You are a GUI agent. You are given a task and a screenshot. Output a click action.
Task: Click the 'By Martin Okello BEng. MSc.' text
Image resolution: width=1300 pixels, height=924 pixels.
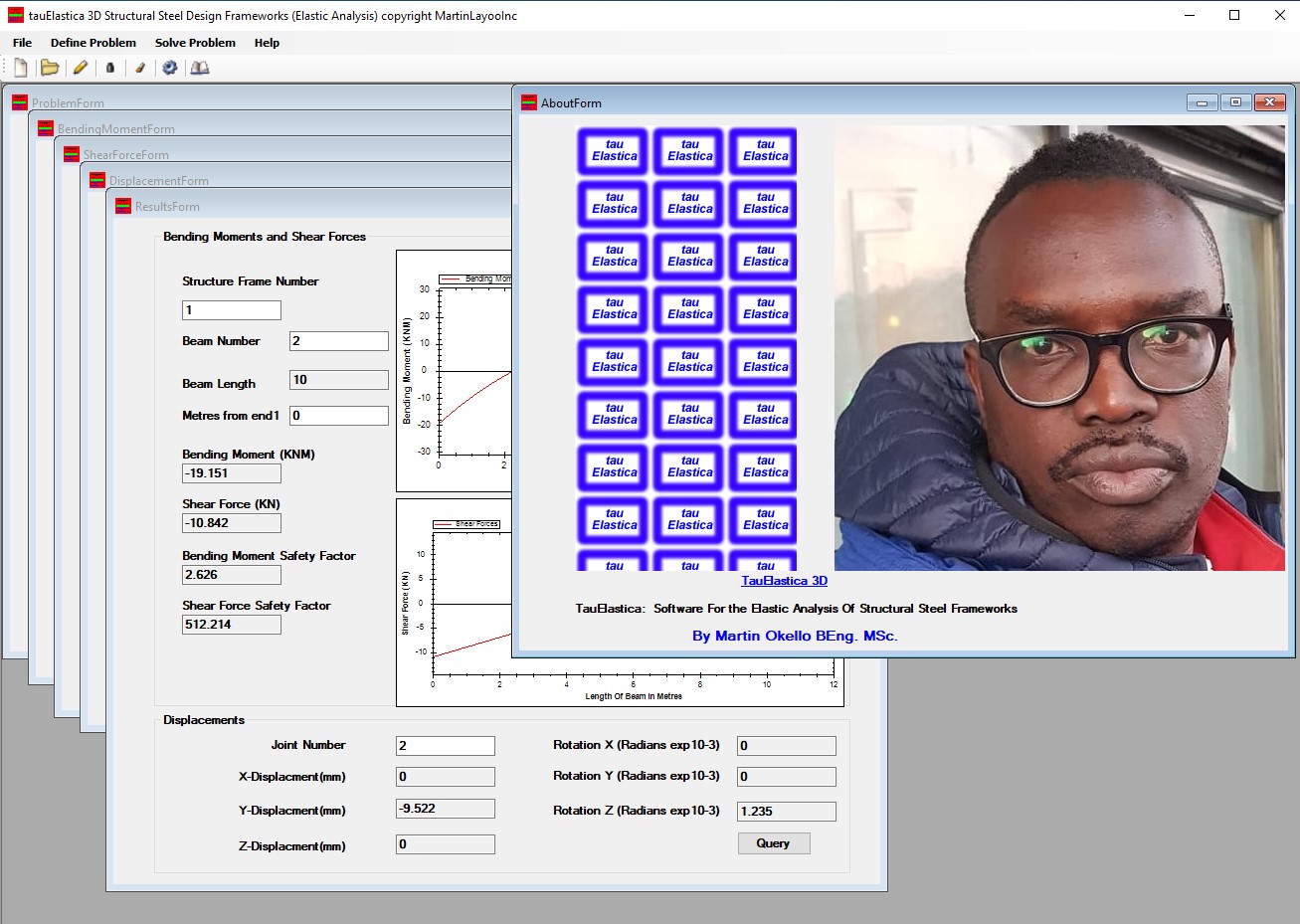[795, 637]
